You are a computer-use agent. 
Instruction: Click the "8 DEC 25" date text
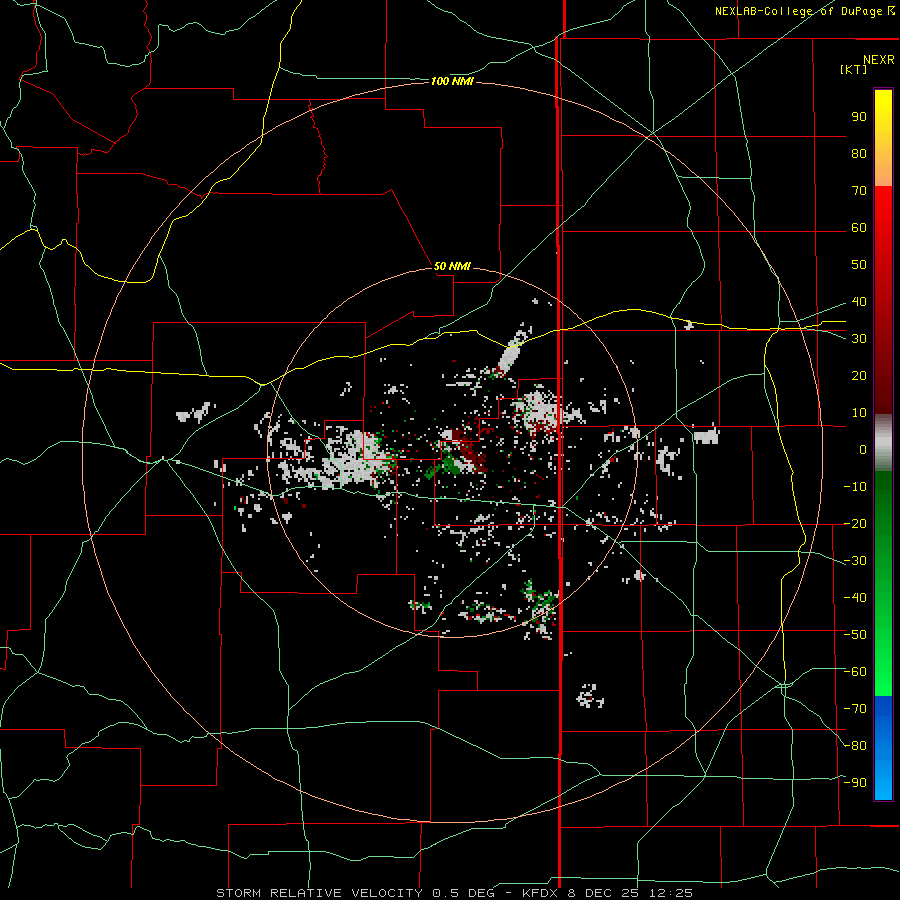[603, 893]
